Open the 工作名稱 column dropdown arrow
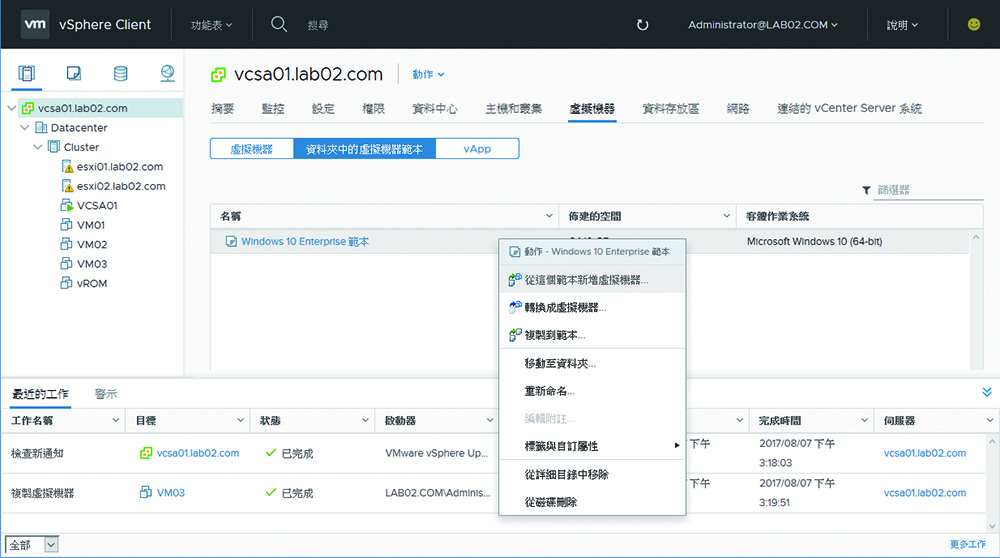This screenshot has height=558, width=1000. click(115, 420)
